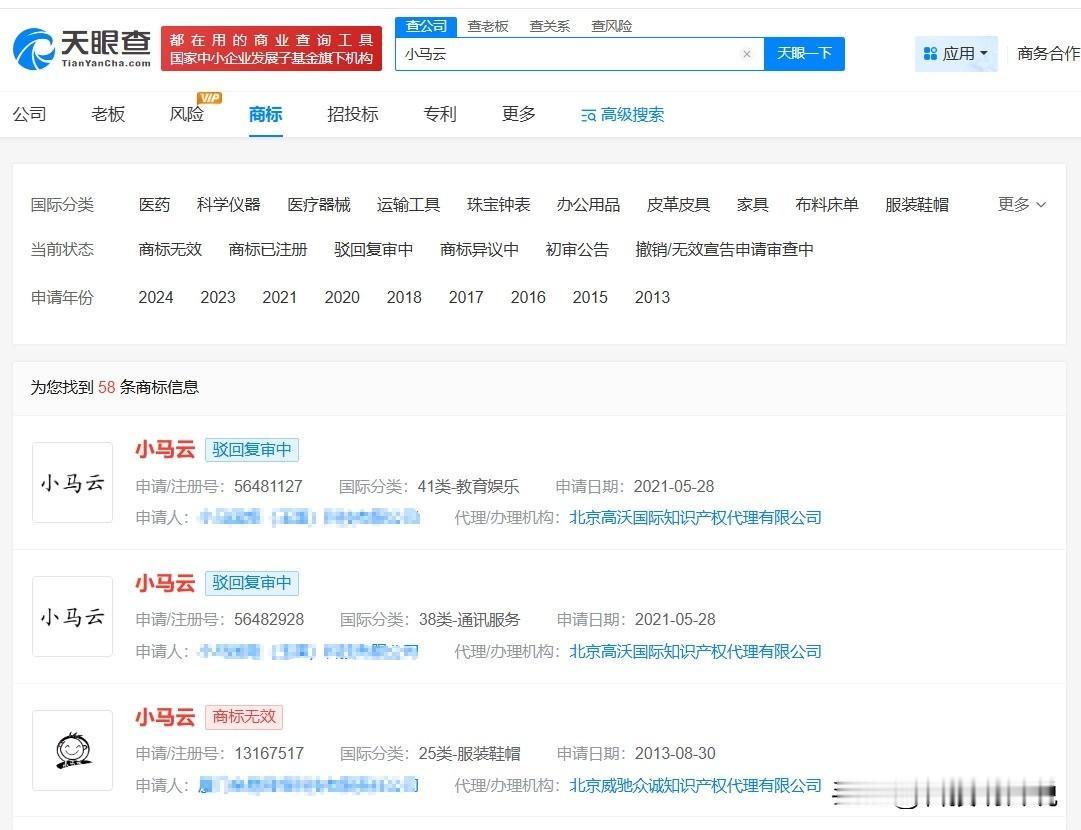1081x830 pixels.
Task: Click the blurred applicant name for 13167517
Action: 308,785
